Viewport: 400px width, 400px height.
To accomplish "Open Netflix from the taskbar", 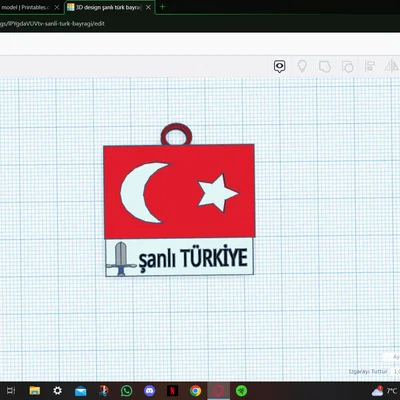I will click(172, 391).
